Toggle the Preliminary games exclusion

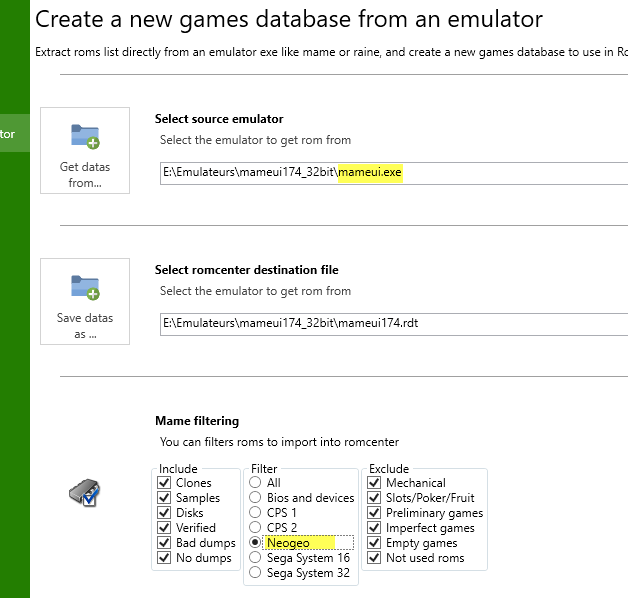point(374,513)
